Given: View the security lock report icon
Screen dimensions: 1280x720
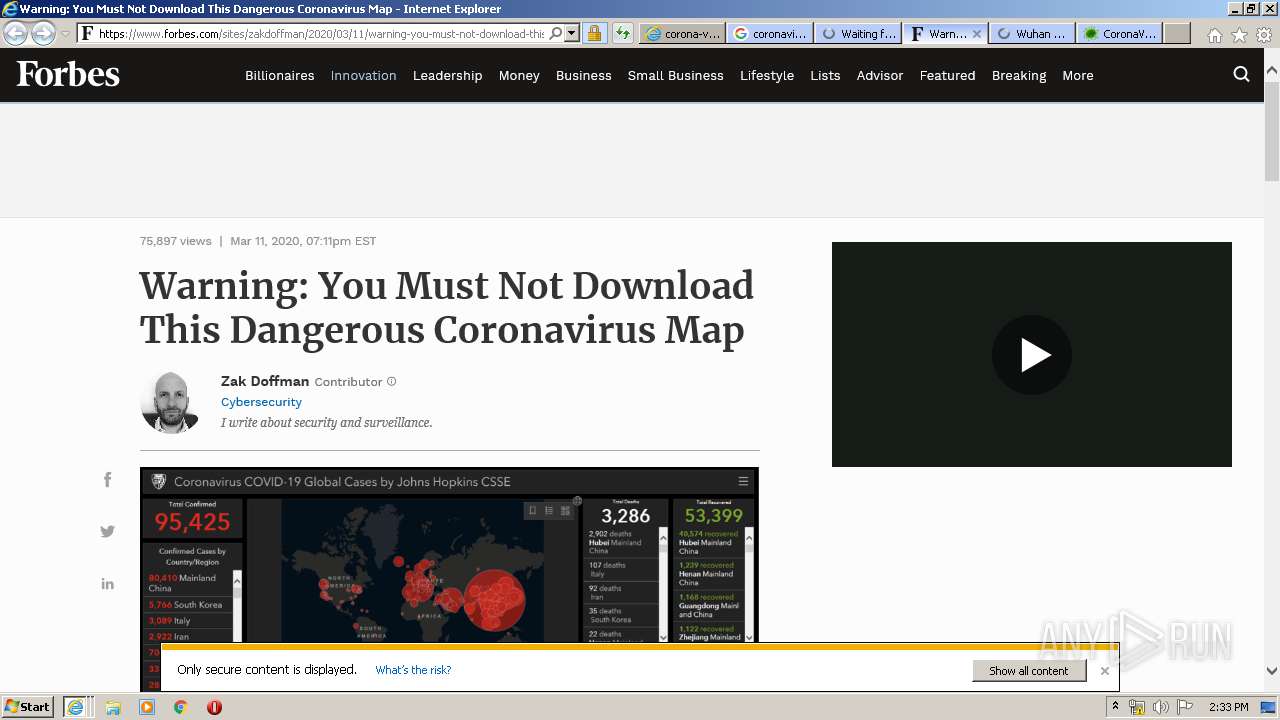Looking at the screenshot, I should coord(594,33).
